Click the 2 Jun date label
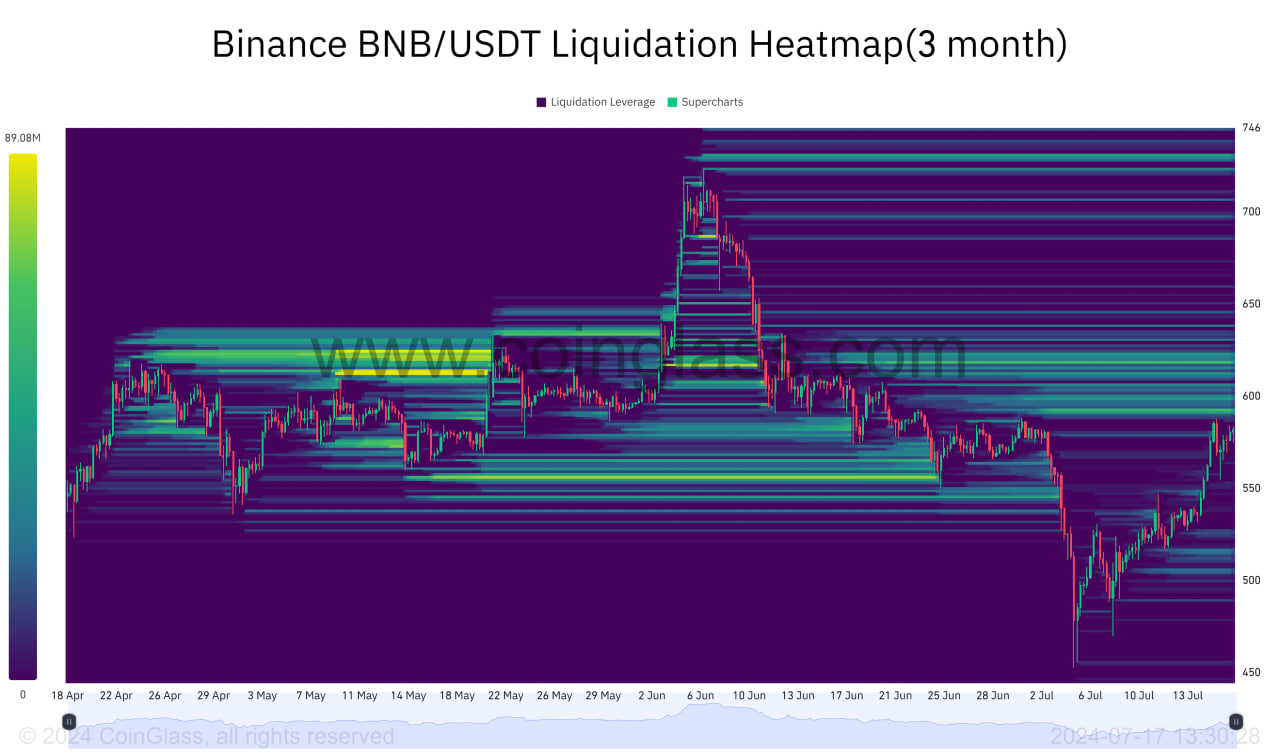 point(651,695)
